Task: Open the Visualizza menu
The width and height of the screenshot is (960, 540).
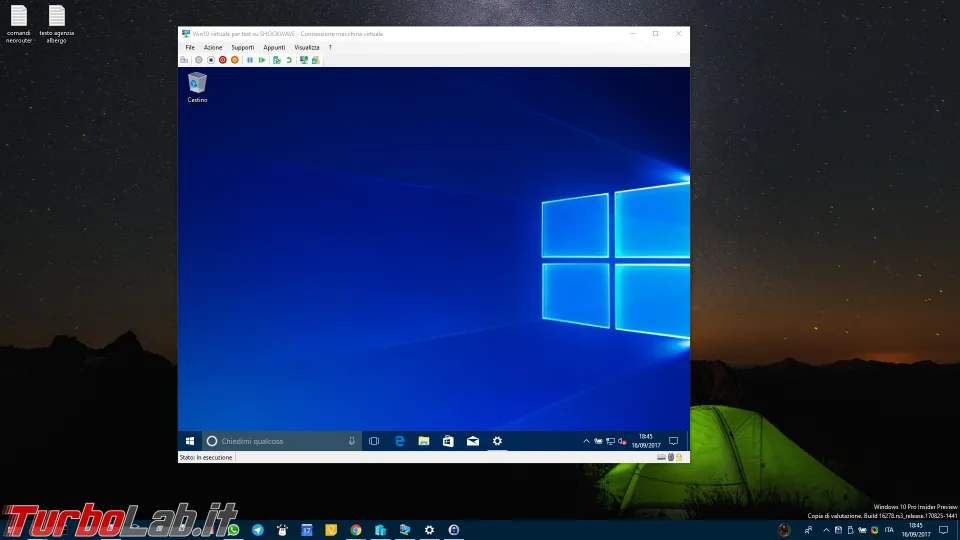Action: pos(307,47)
